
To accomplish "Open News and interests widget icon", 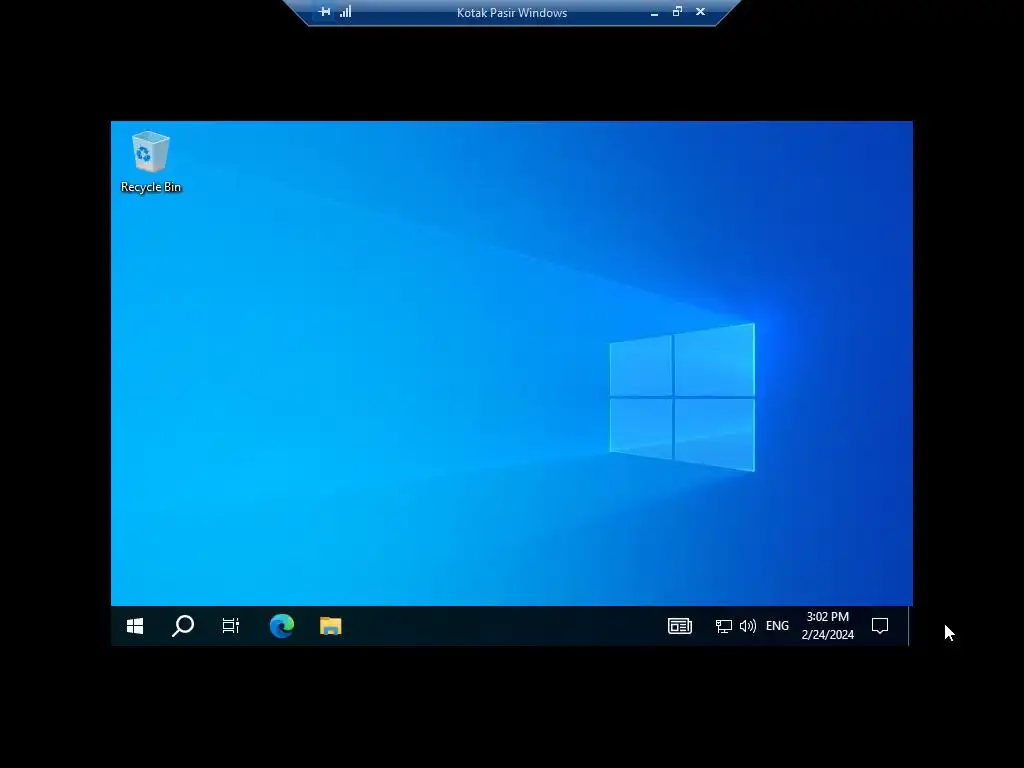I will pyautogui.click(x=680, y=626).
